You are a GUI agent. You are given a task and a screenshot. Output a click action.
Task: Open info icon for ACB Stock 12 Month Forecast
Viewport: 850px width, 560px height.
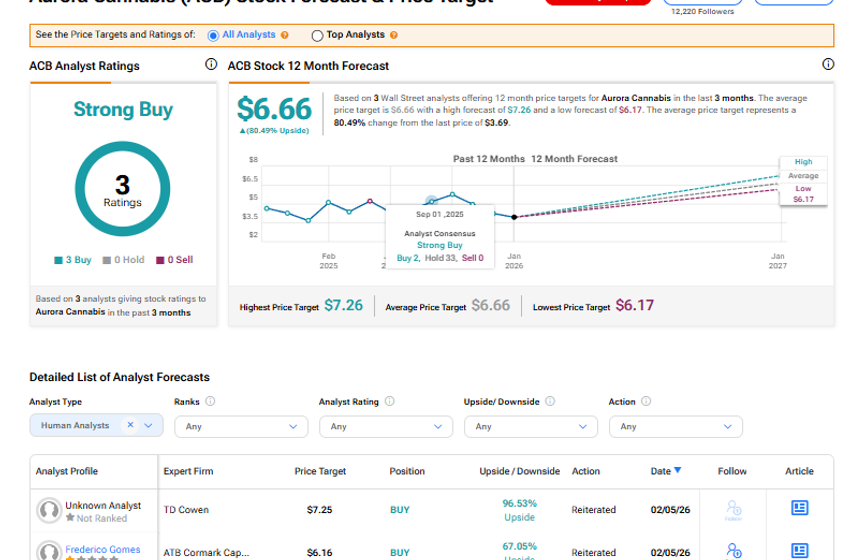(x=827, y=64)
